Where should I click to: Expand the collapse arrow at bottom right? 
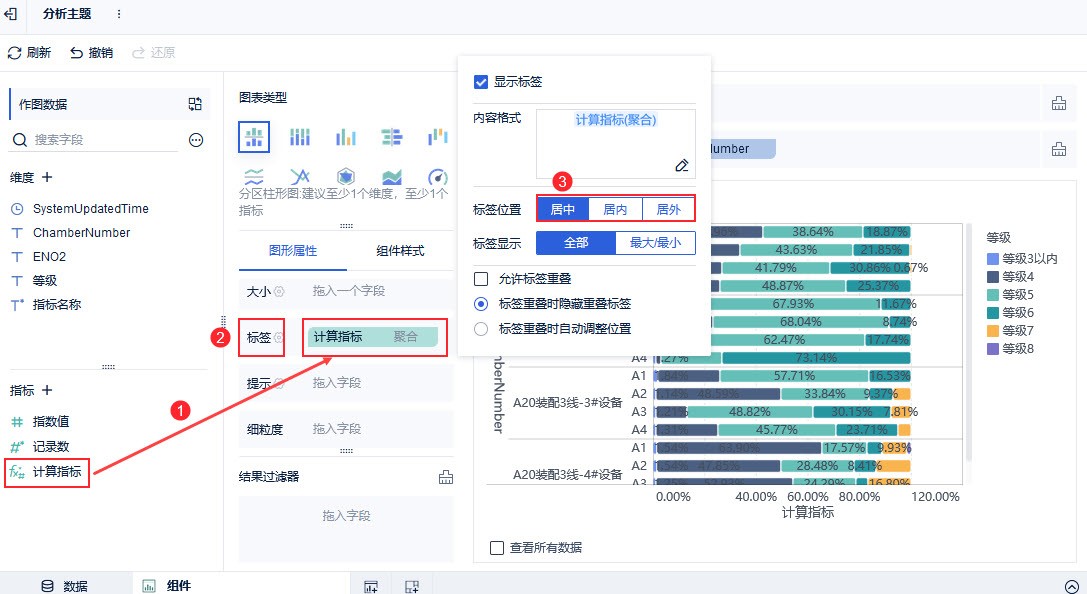(1071, 586)
